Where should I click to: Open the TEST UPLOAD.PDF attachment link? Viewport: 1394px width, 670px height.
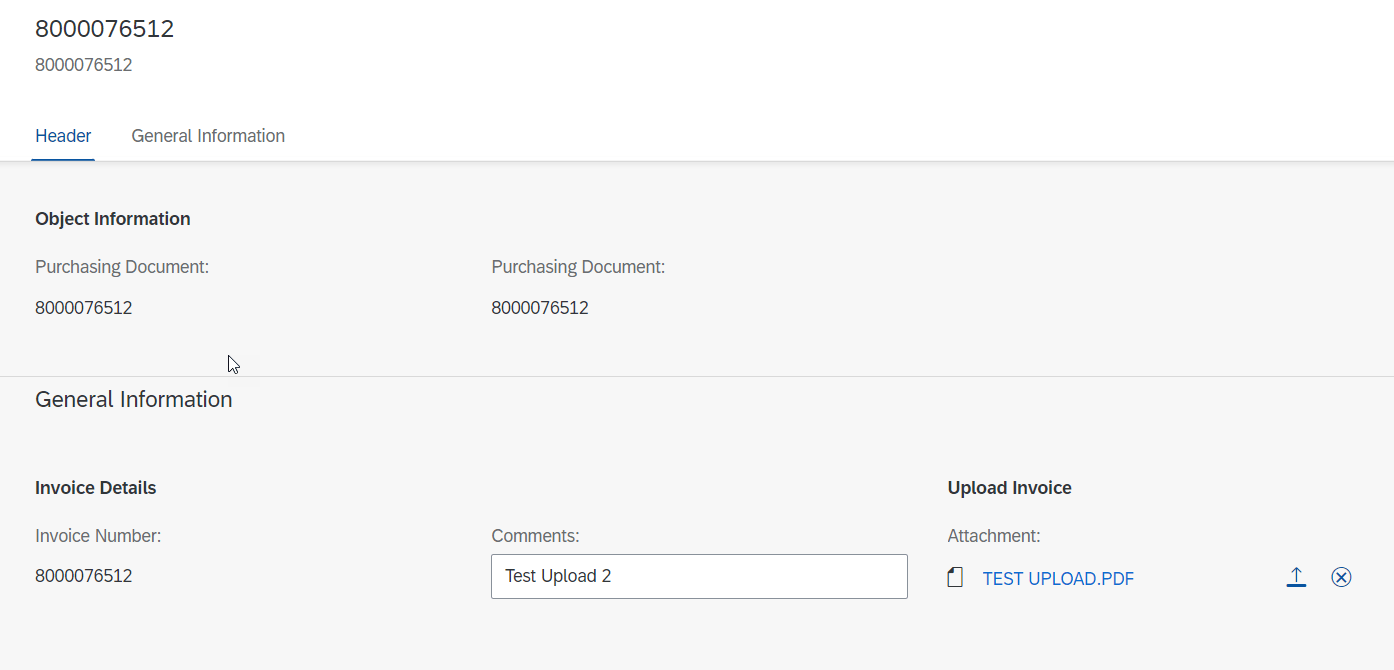(x=1058, y=578)
